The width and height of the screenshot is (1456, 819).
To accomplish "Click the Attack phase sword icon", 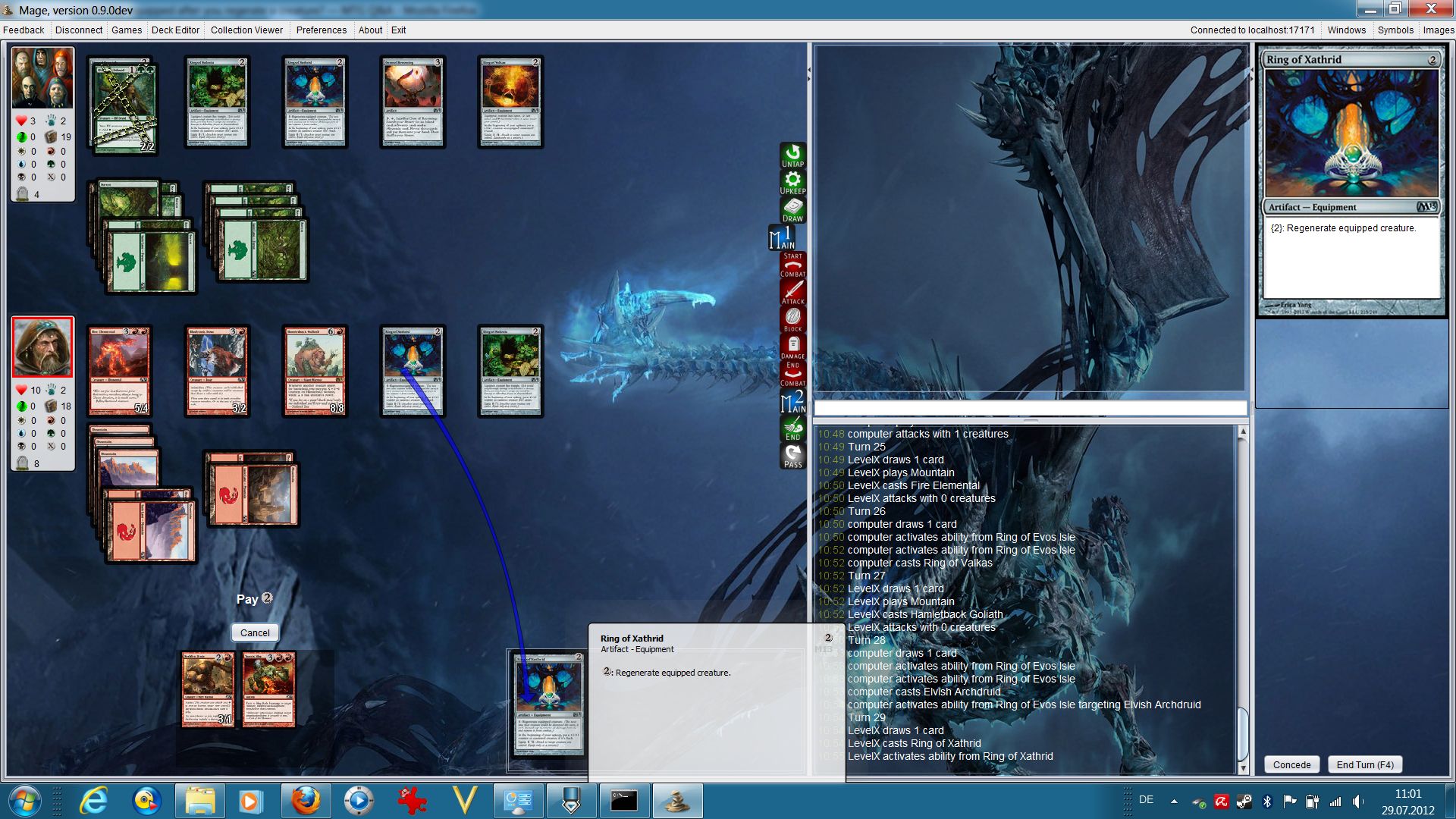I will [792, 292].
